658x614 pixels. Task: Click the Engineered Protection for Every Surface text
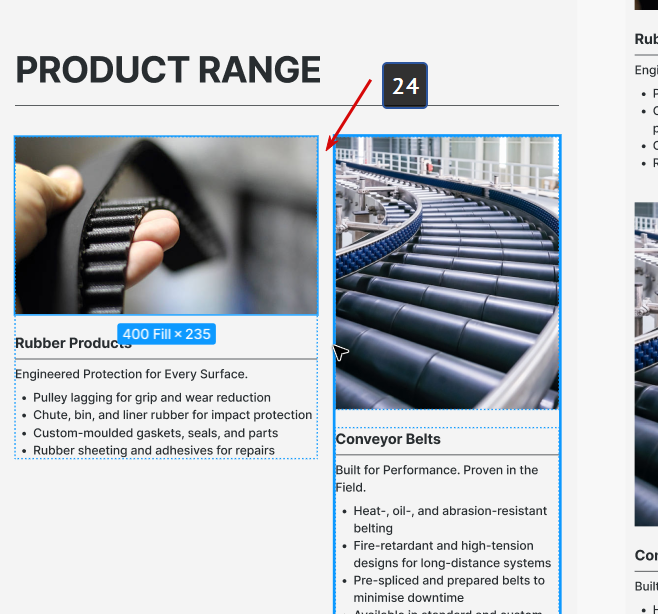131,374
